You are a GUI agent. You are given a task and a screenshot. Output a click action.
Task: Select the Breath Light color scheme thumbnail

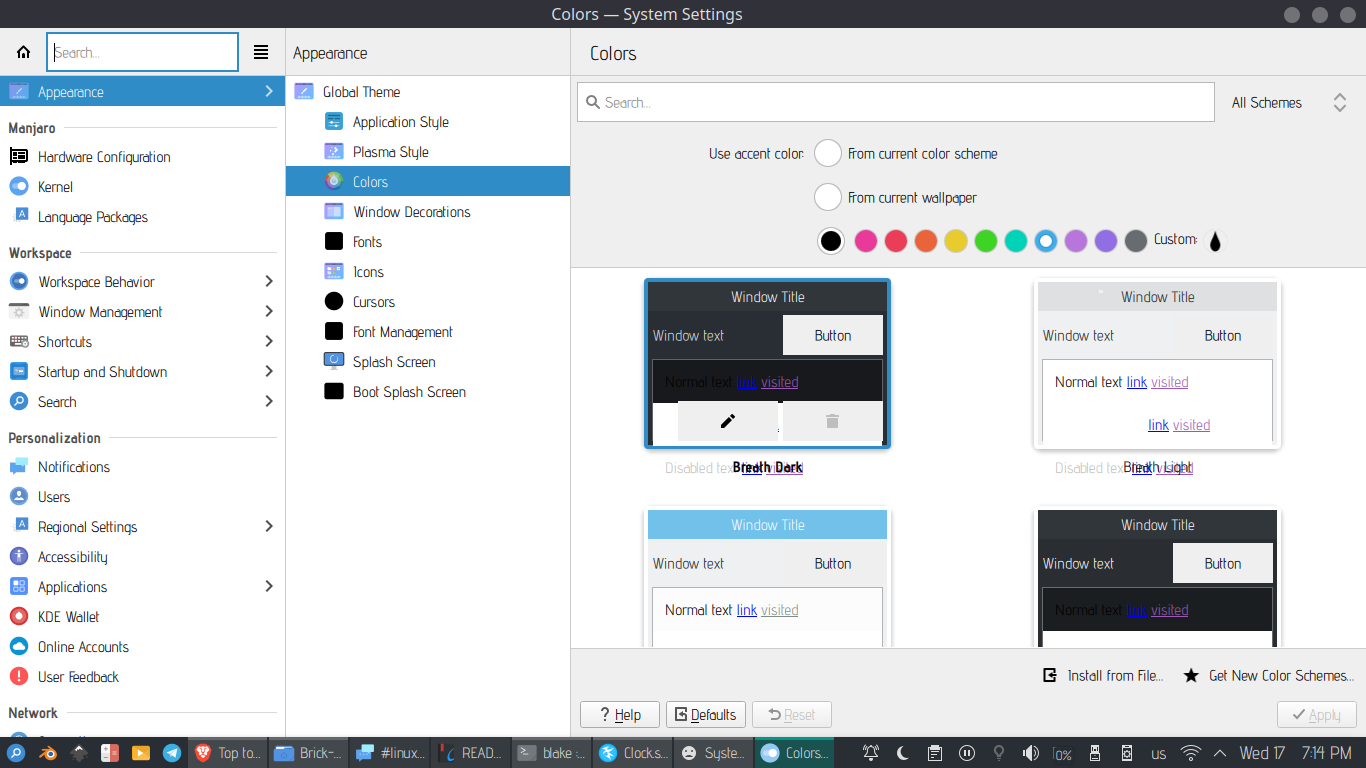(x=1157, y=365)
